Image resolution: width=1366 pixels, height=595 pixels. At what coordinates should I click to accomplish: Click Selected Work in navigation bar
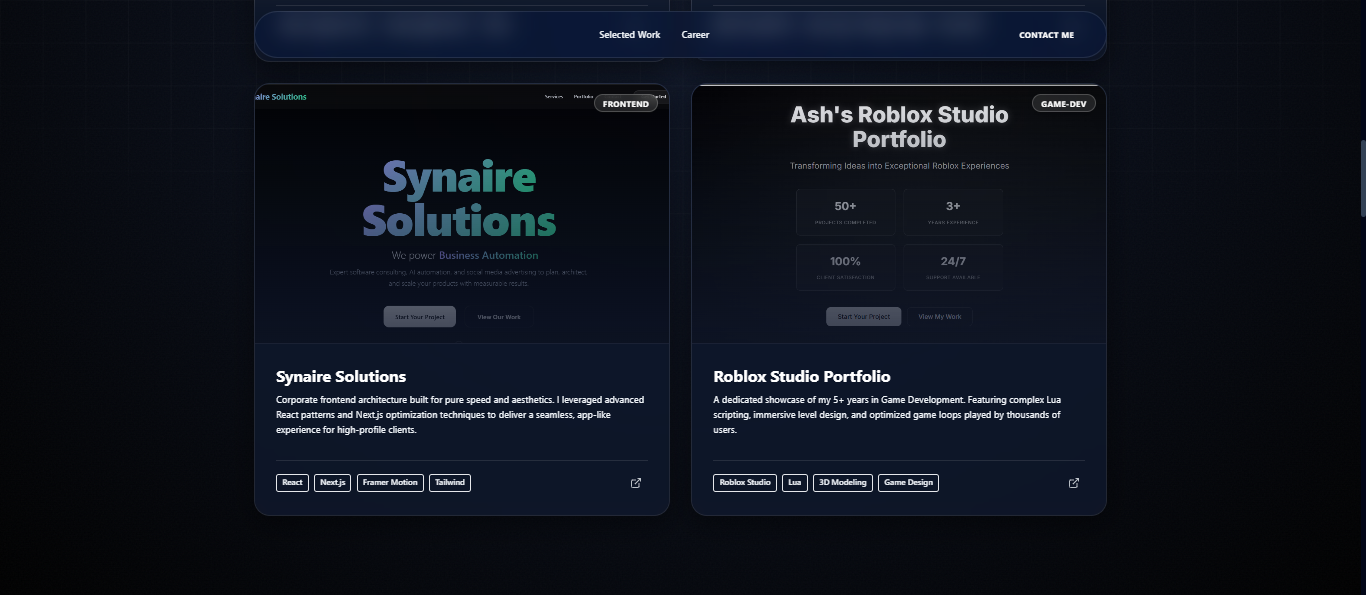pyautogui.click(x=629, y=35)
